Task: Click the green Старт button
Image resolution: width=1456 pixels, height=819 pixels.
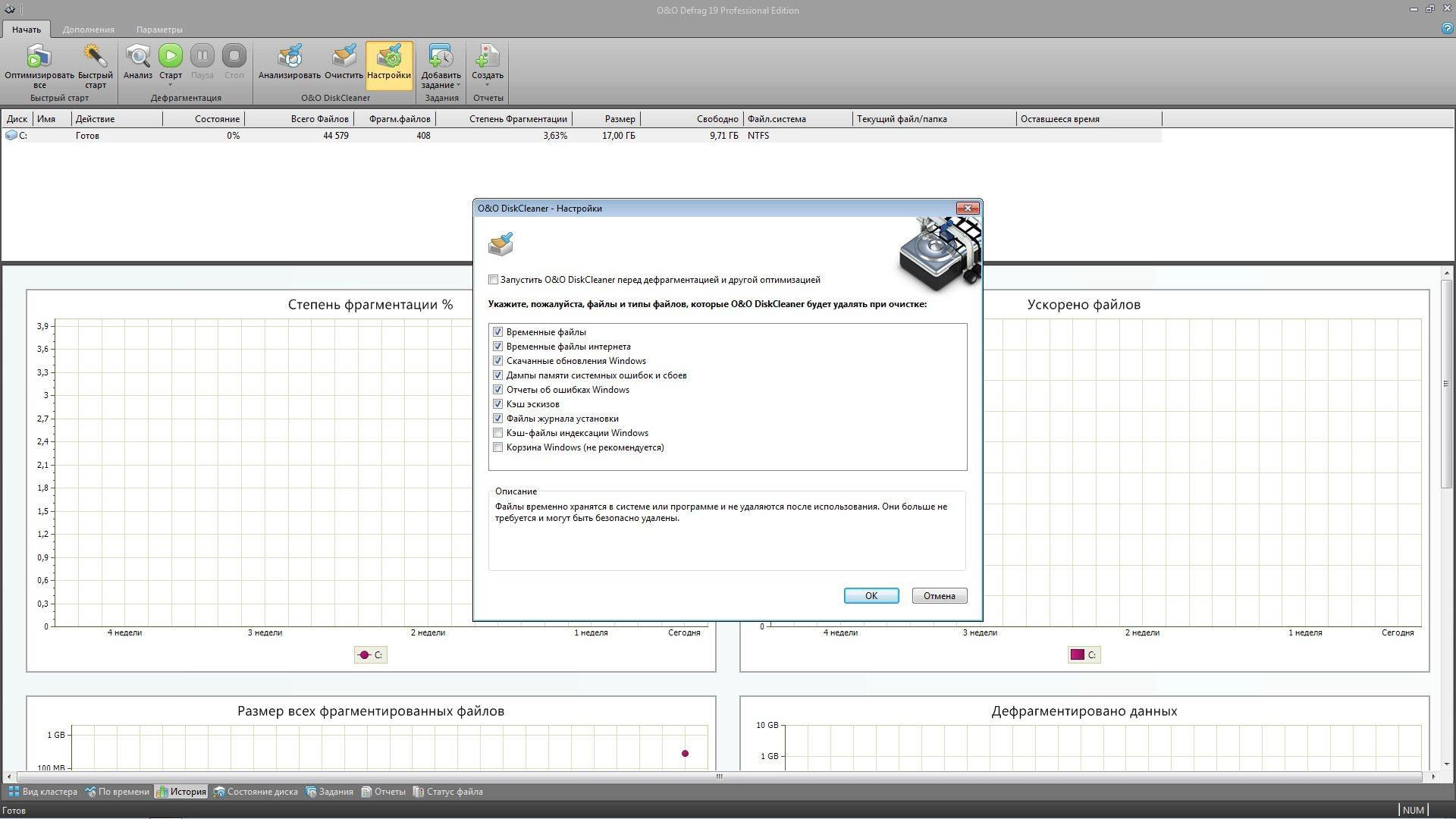Action: (x=171, y=55)
